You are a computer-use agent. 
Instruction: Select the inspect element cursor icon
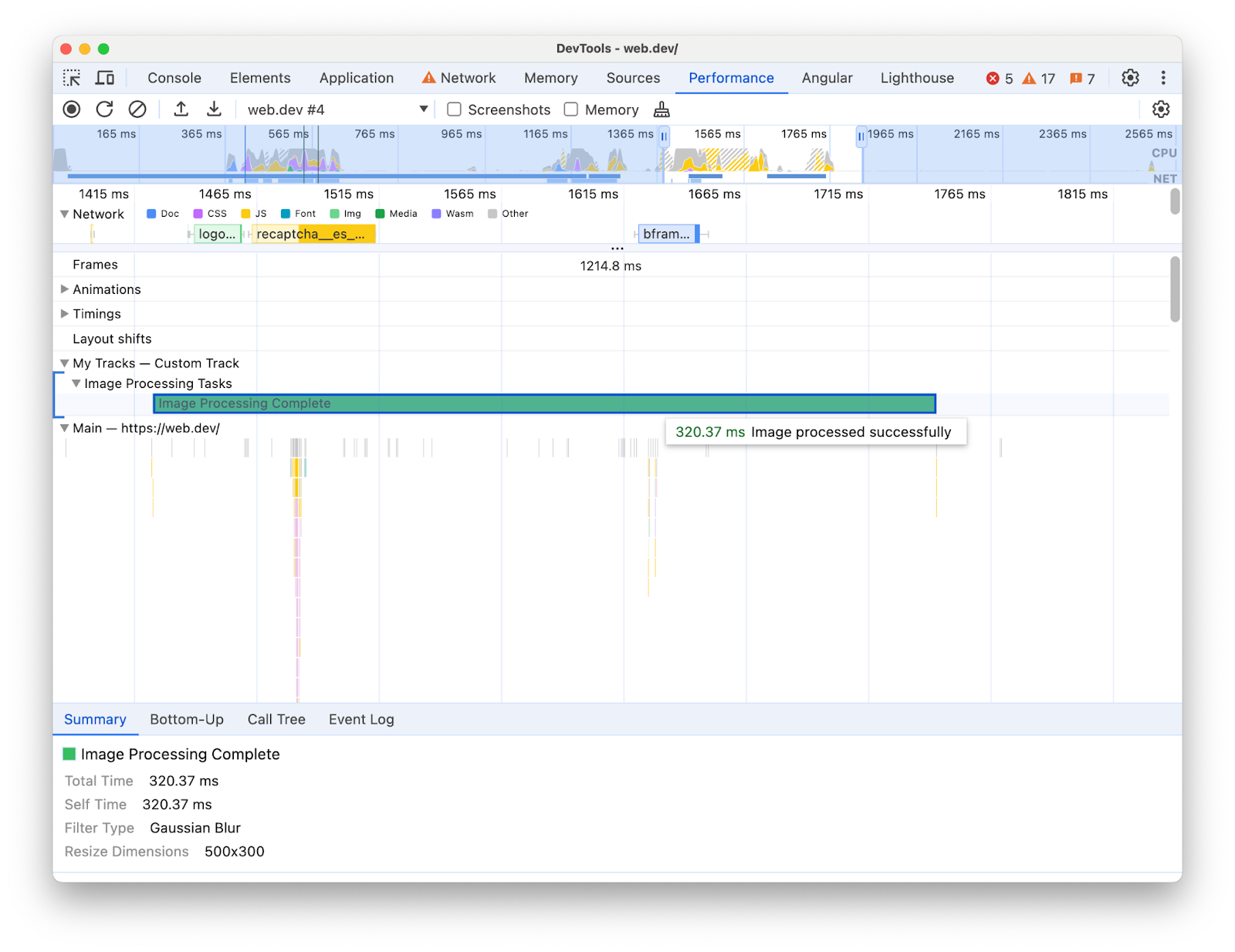[x=72, y=78]
